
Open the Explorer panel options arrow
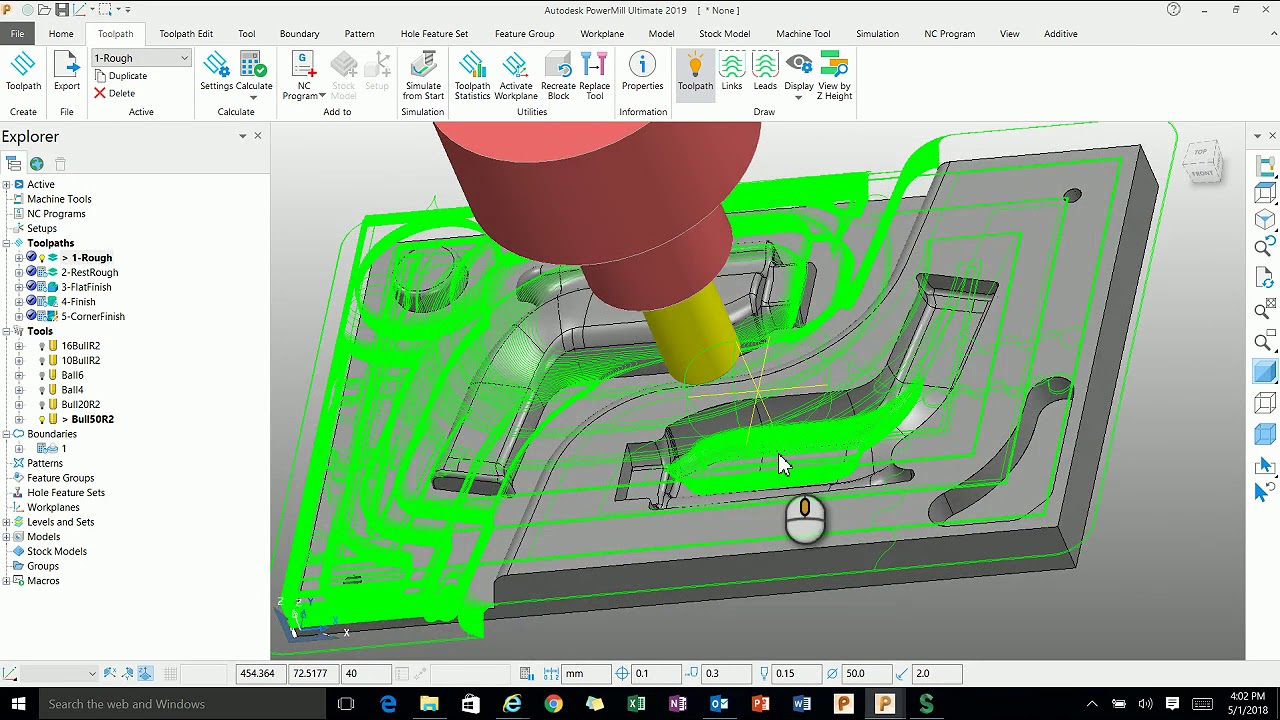coord(242,136)
